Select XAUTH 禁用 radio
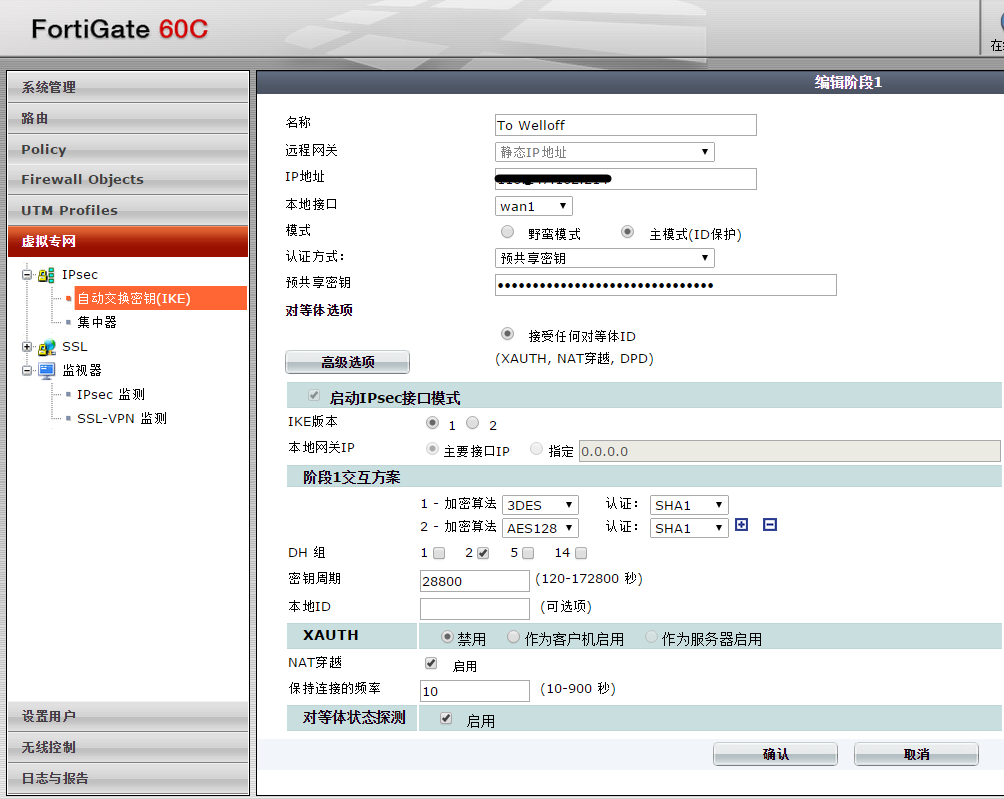Image resolution: width=1004 pixels, height=799 pixels. tap(448, 637)
